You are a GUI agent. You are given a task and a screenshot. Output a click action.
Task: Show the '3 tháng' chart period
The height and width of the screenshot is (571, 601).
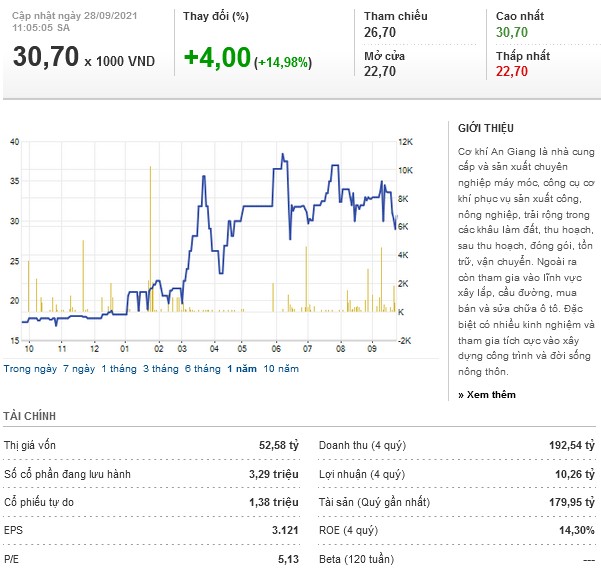[161, 369]
